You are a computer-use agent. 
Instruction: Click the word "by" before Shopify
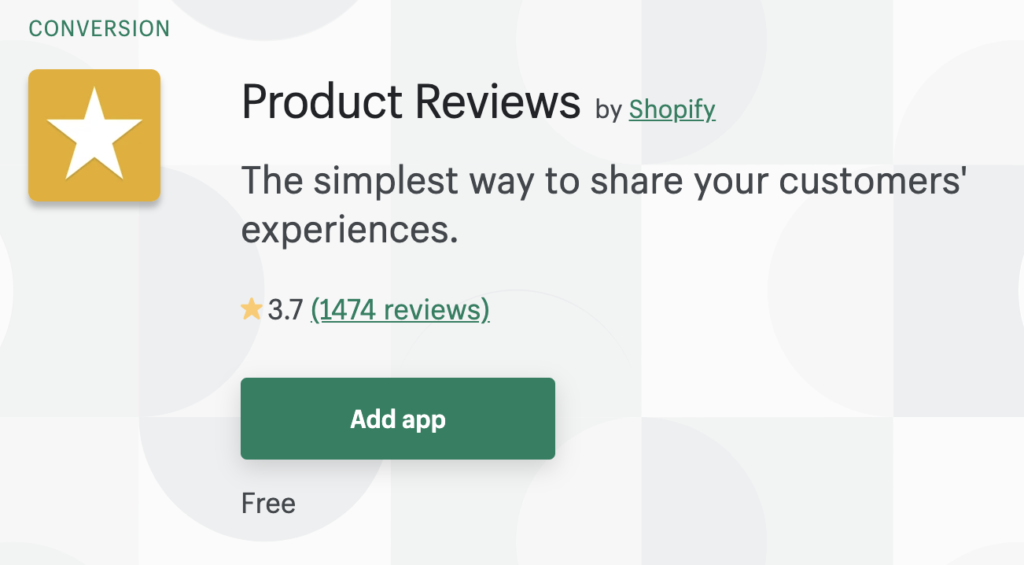[x=608, y=110]
